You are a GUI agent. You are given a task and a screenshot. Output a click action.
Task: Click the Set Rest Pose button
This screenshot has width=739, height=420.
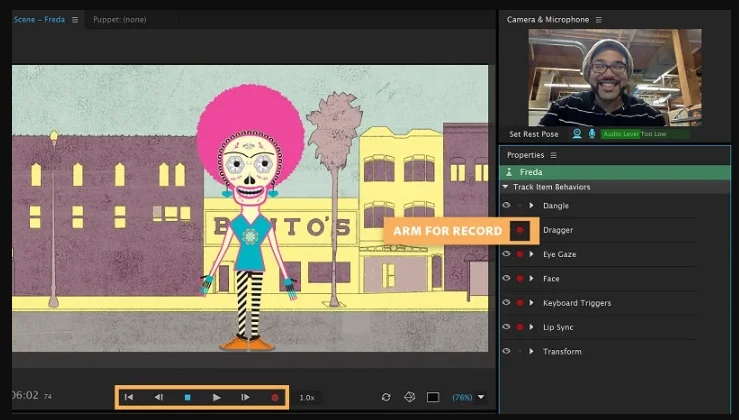pyautogui.click(x=534, y=134)
